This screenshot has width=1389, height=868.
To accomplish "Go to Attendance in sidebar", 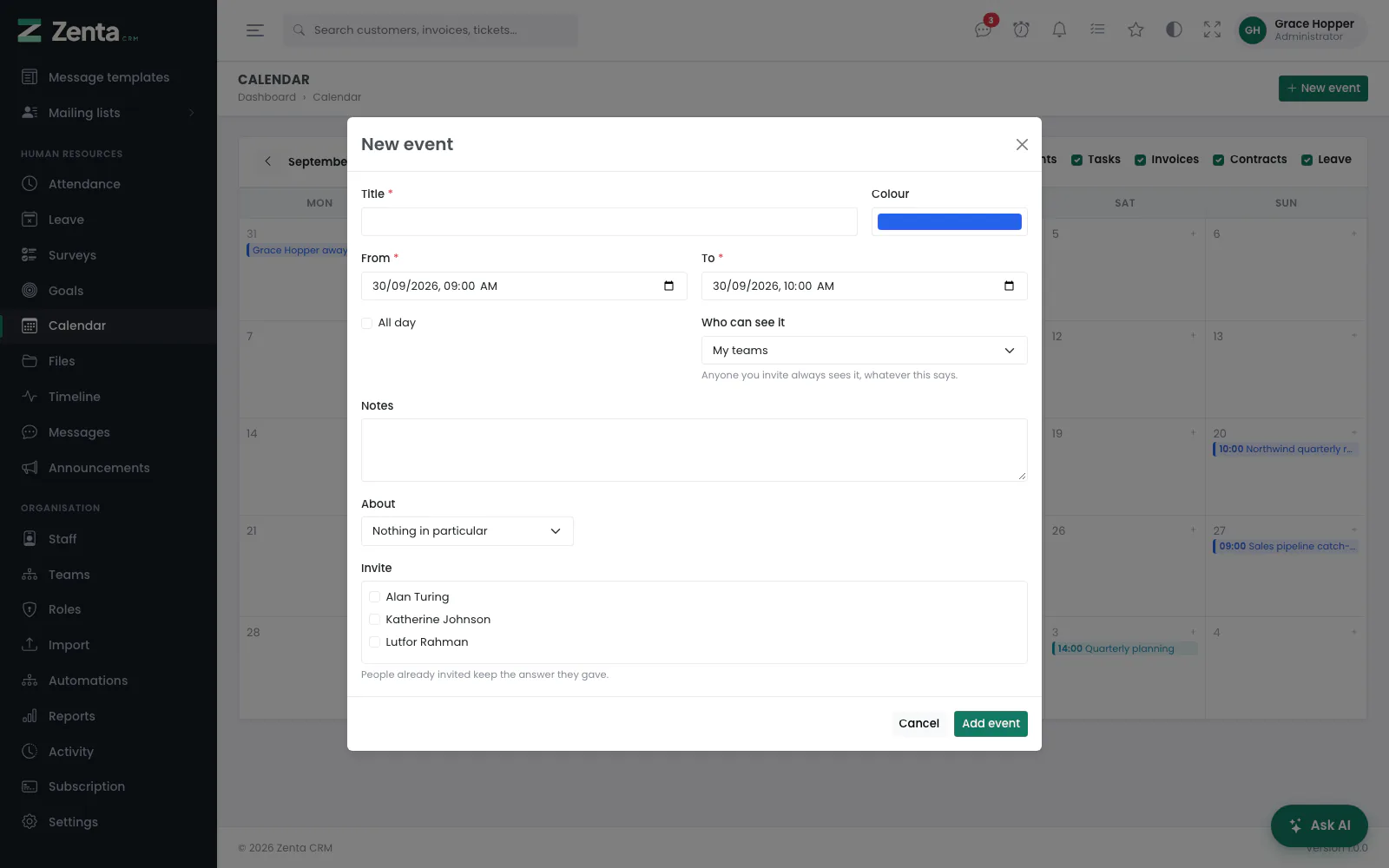I will 109,184.
